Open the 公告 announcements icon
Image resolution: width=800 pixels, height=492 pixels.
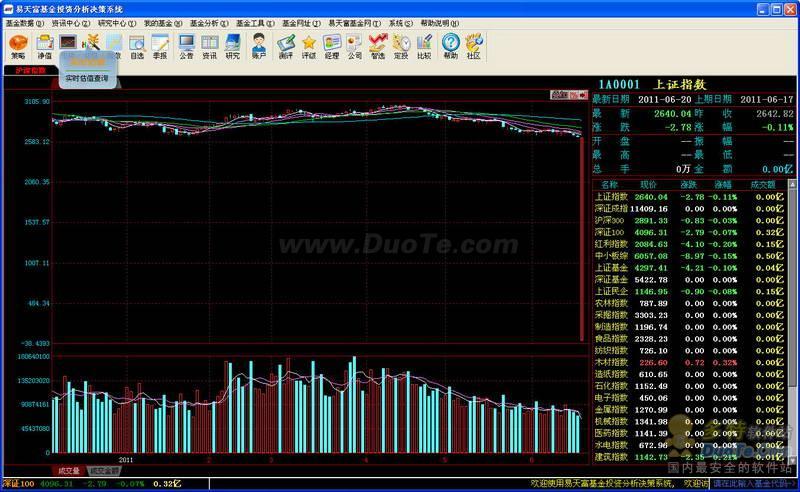coord(187,46)
